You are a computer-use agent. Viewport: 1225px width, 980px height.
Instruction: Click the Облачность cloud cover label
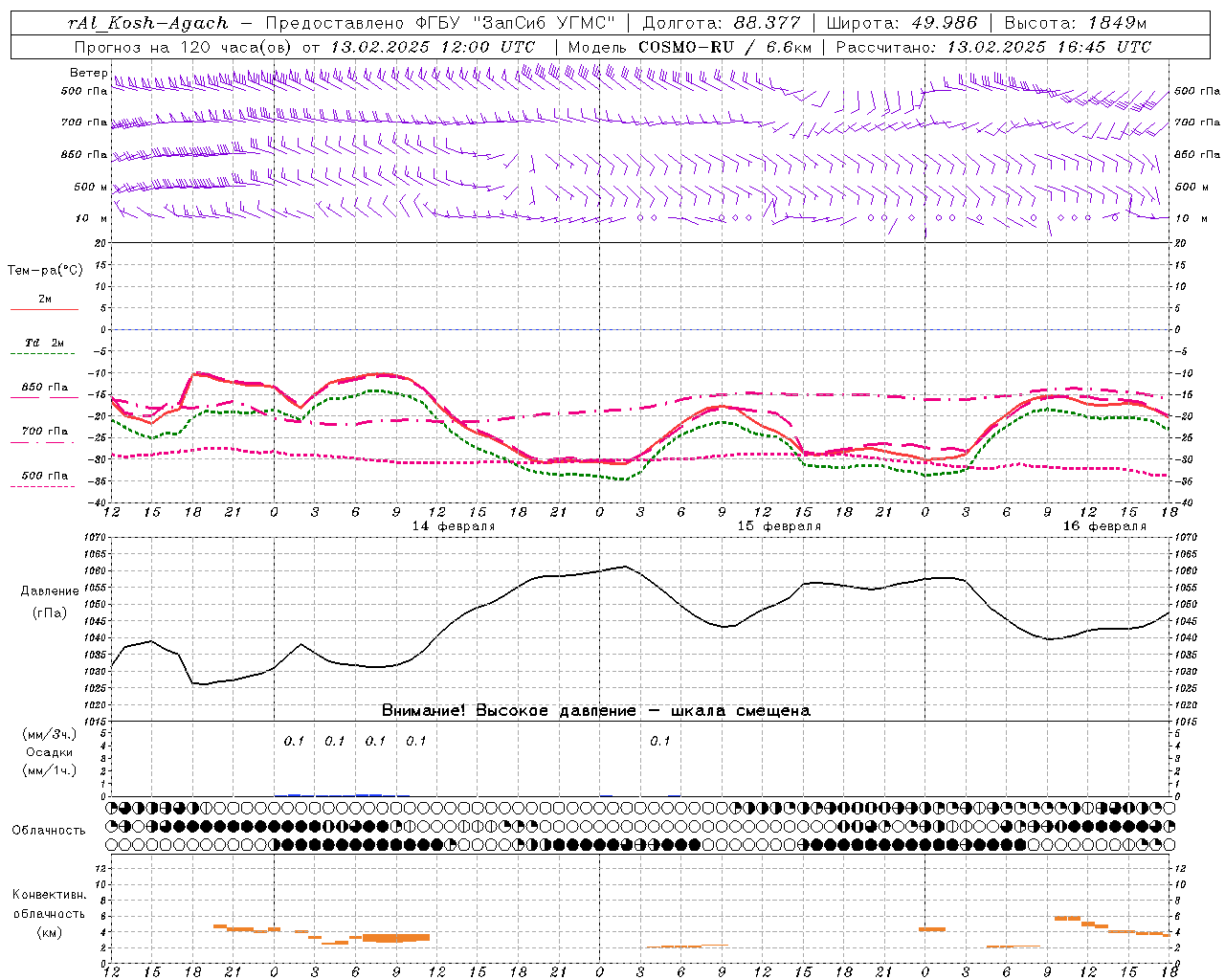49,831
